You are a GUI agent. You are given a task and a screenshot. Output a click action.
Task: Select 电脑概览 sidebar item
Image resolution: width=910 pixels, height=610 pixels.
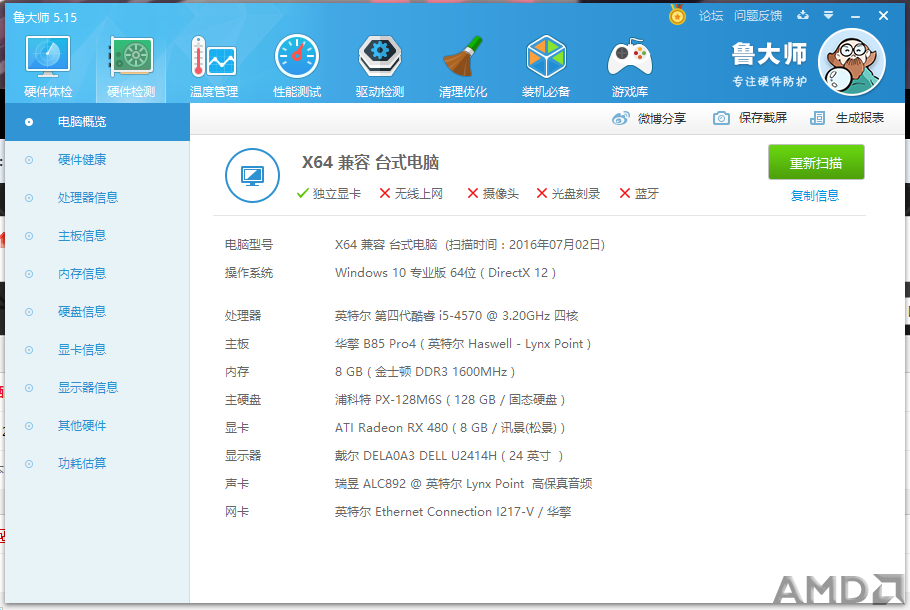[98, 122]
